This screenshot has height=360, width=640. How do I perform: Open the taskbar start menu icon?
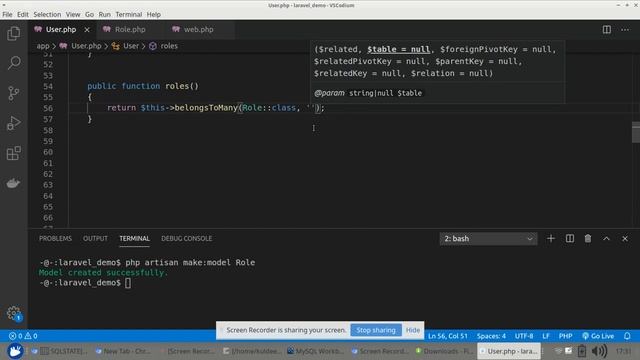(x=15, y=351)
